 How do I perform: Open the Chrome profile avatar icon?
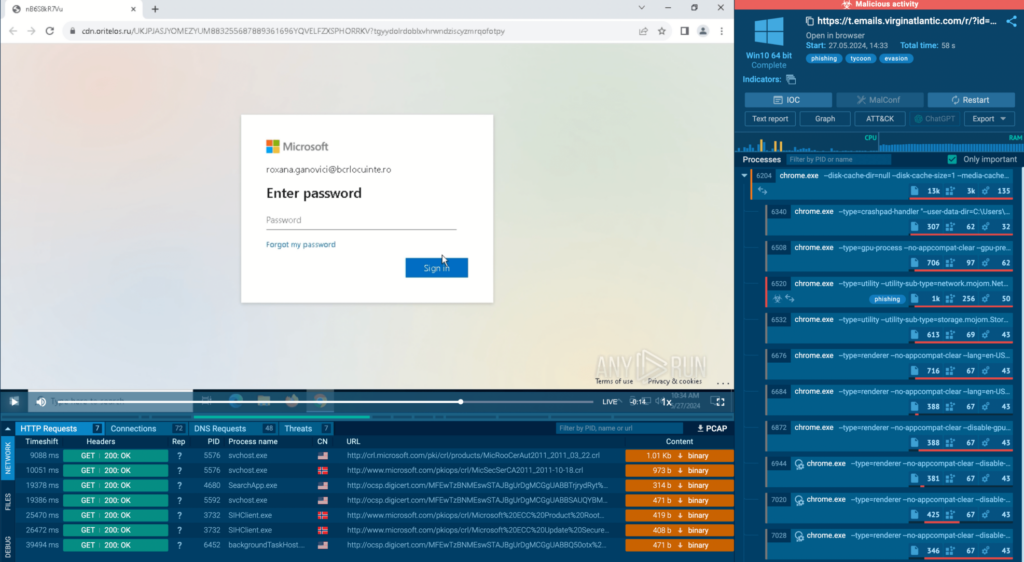coord(704,31)
